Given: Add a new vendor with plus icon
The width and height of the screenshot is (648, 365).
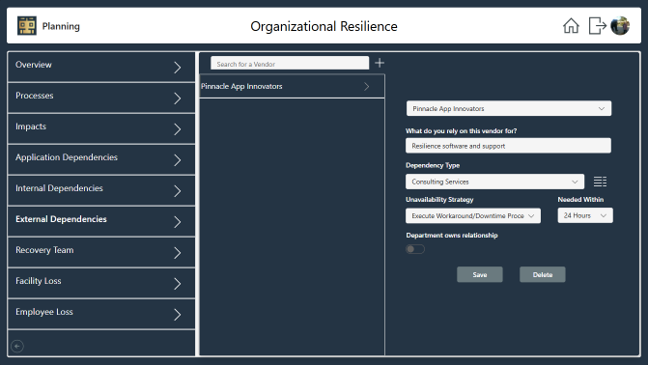Looking at the screenshot, I should point(379,63).
